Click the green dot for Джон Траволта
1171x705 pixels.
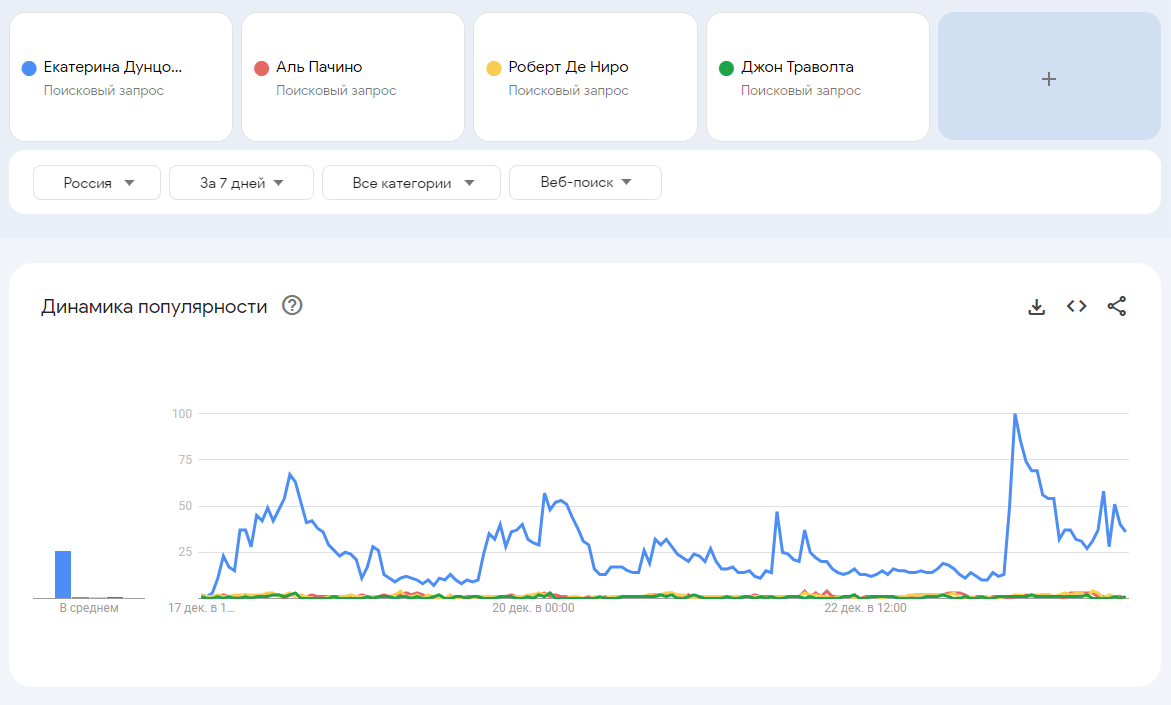(726, 69)
